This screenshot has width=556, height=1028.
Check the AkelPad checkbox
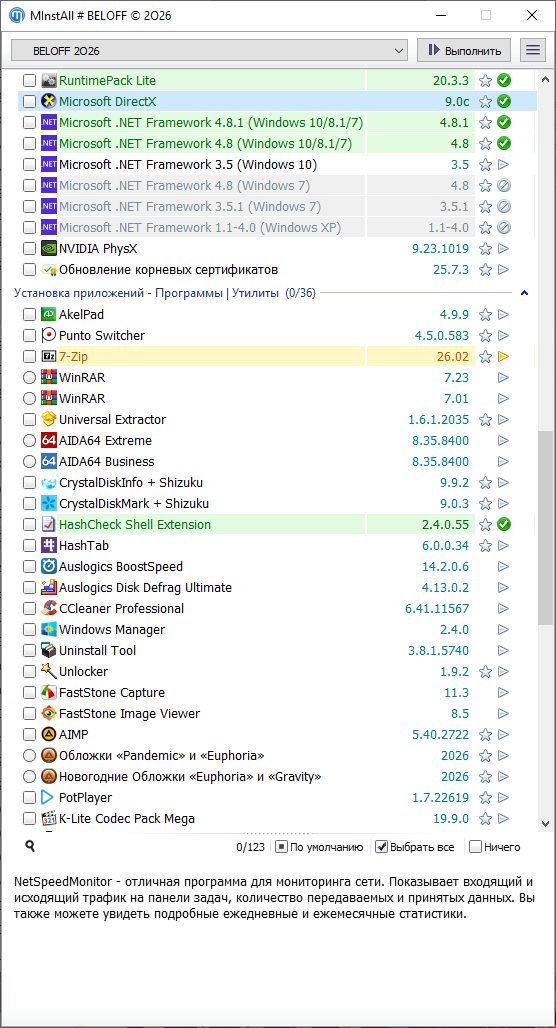30,315
